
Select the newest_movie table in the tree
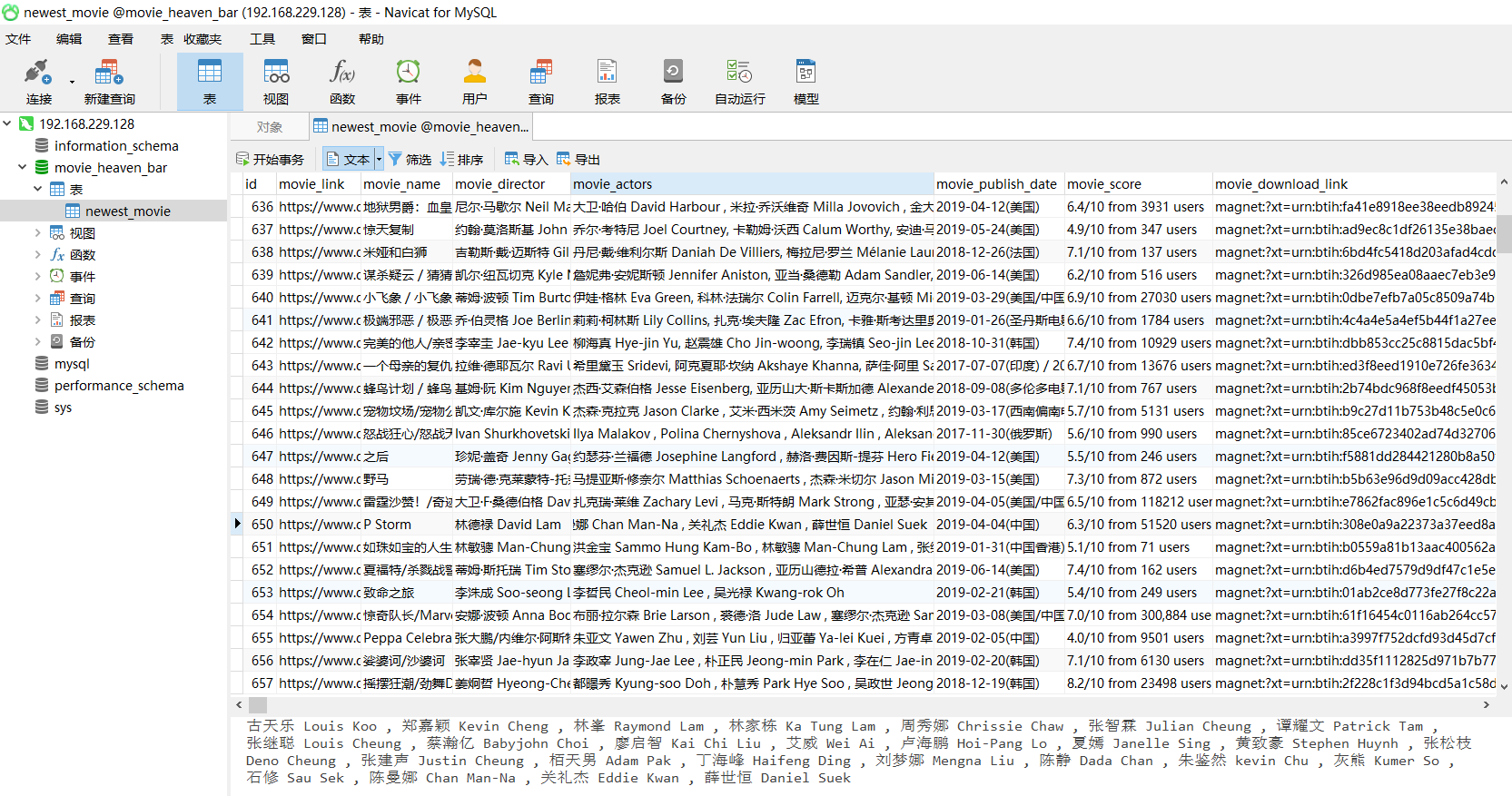pyautogui.click(x=127, y=211)
